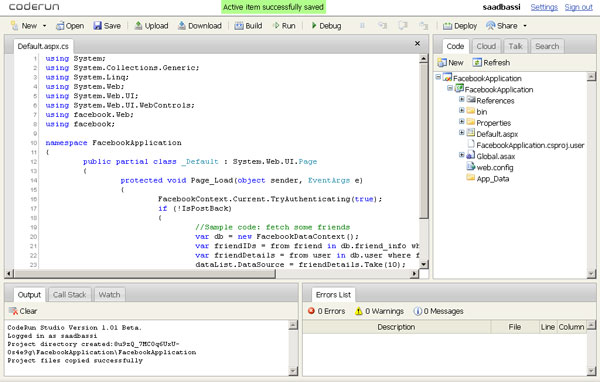This screenshot has height=382, width=600.
Task: Click the Column column header
Action: 571,327
